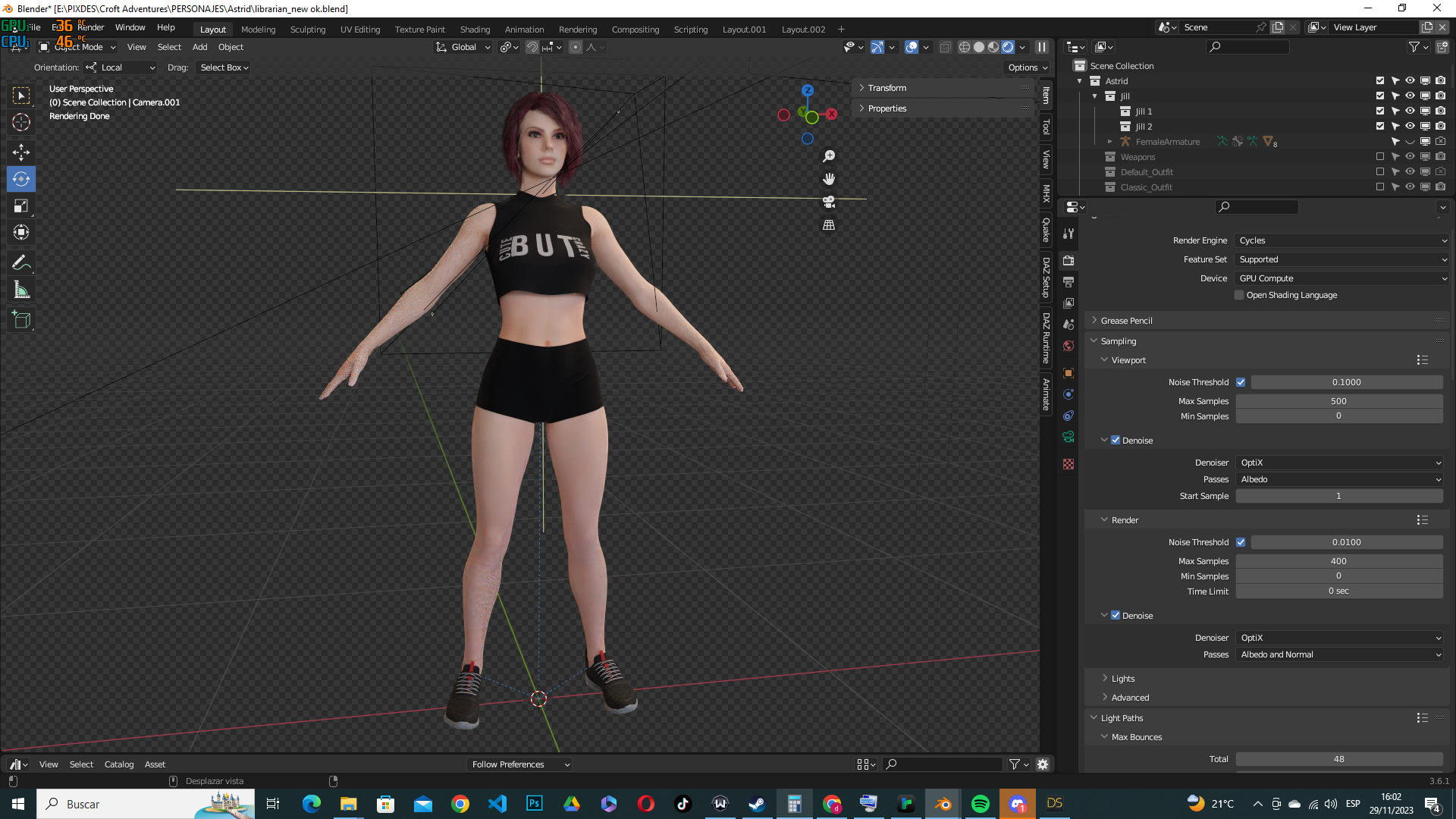Hide Jill 1 collection in viewport
This screenshot has width=1456, height=819.
click(x=1410, y=111)
